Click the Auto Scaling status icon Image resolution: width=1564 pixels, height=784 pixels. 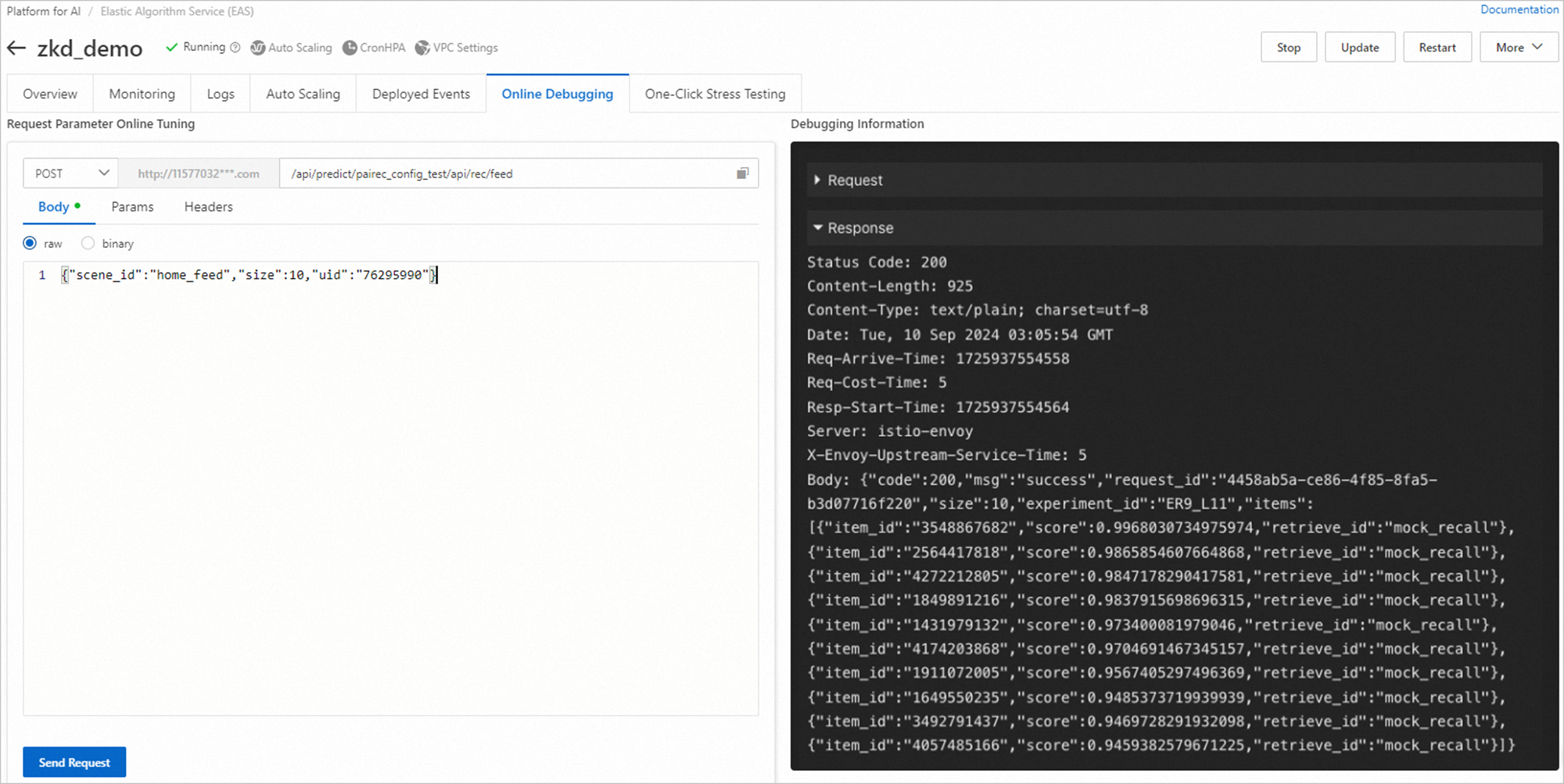tap(257, 48)
